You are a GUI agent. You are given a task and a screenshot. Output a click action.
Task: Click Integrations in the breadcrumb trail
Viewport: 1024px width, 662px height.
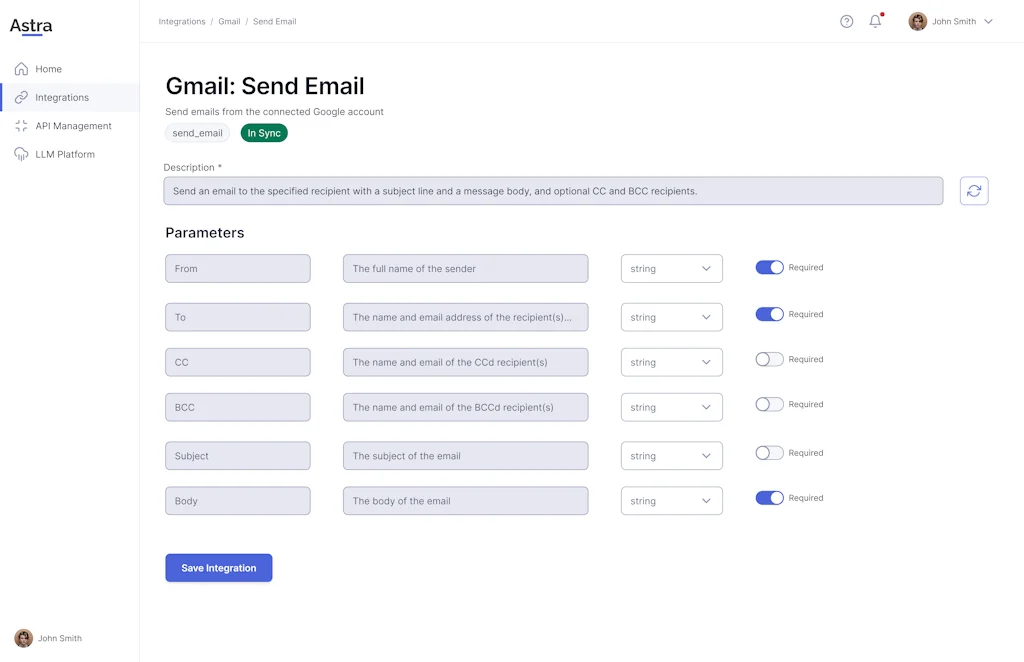pos(181,21)
